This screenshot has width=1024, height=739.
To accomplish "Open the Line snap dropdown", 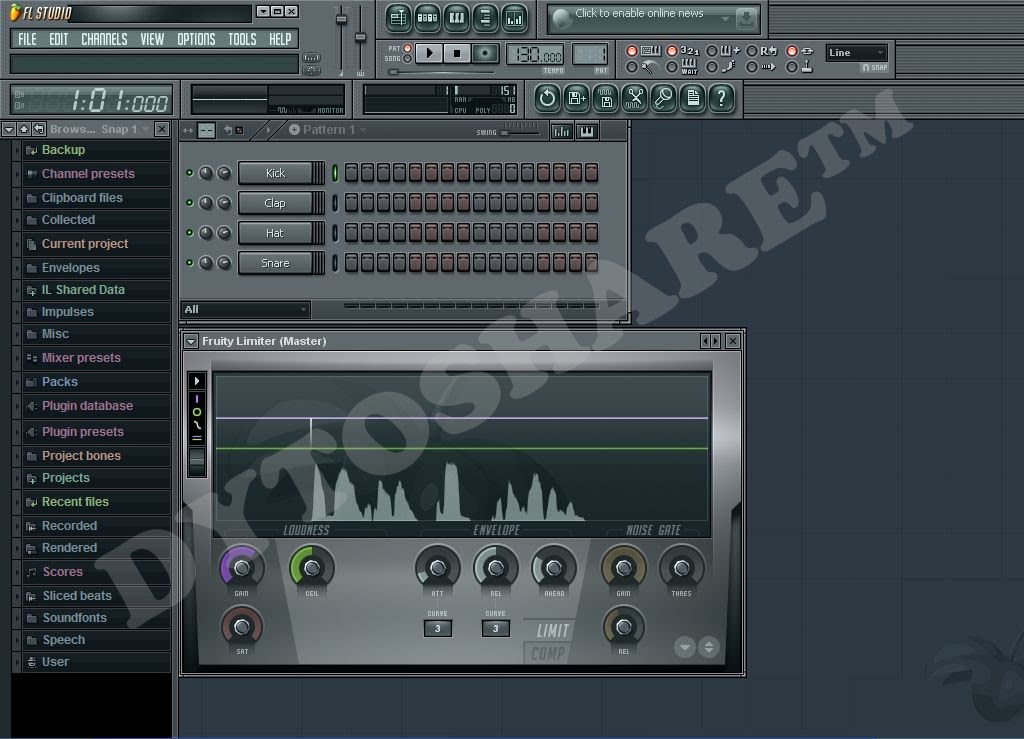I will click(x=856, y=53).
